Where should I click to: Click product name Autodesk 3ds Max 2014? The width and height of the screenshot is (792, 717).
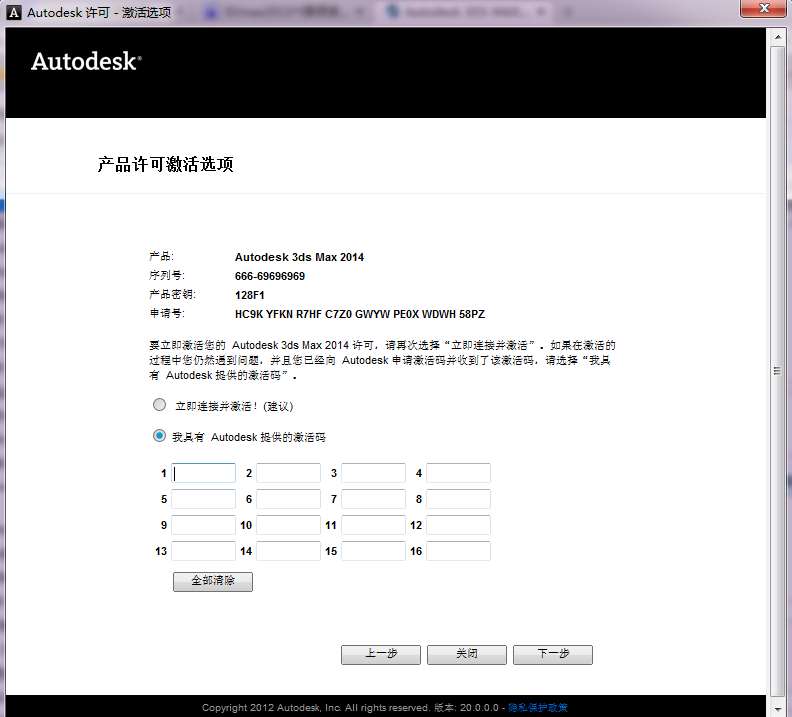click(299, 257)
